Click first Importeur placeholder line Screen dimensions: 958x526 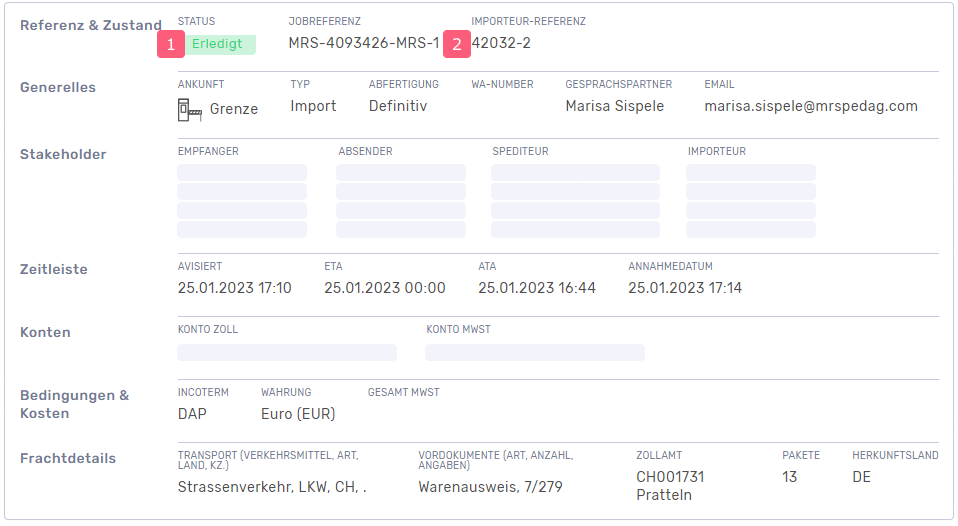(x=750, y=173)
